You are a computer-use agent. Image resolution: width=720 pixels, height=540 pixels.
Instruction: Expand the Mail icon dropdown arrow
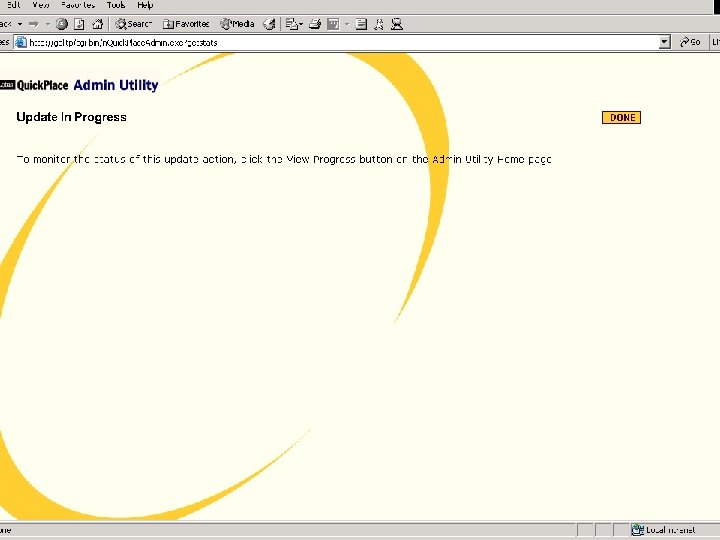pos(301,24)
